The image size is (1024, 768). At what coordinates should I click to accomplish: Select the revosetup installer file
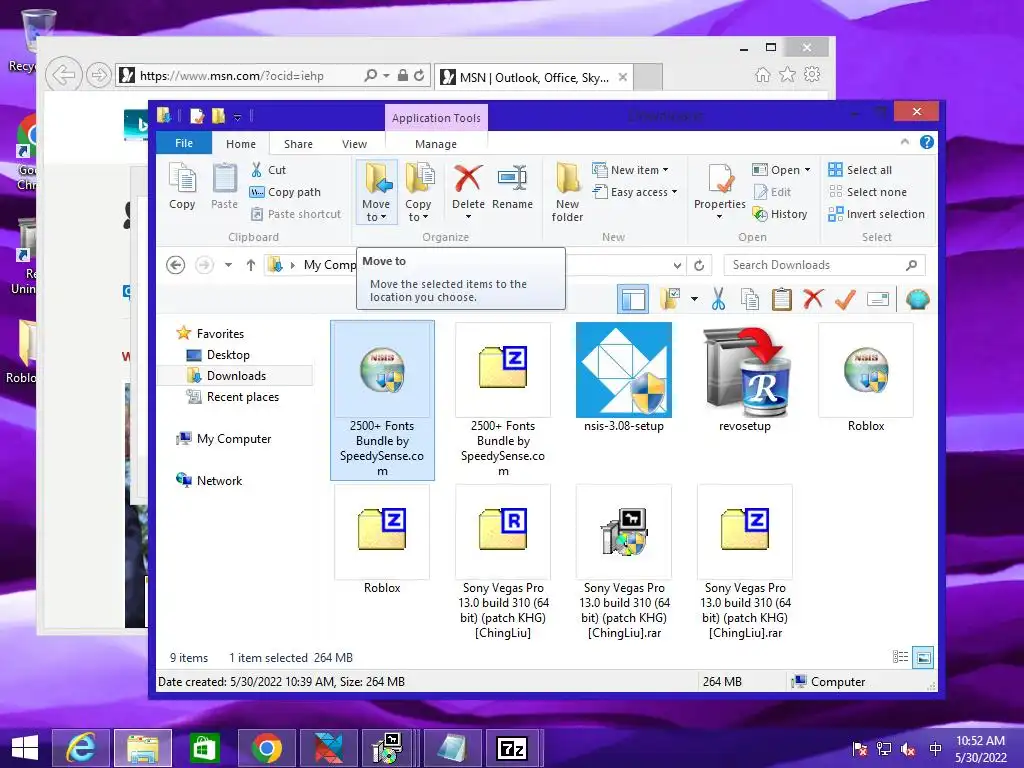click(x=744, y=377)
